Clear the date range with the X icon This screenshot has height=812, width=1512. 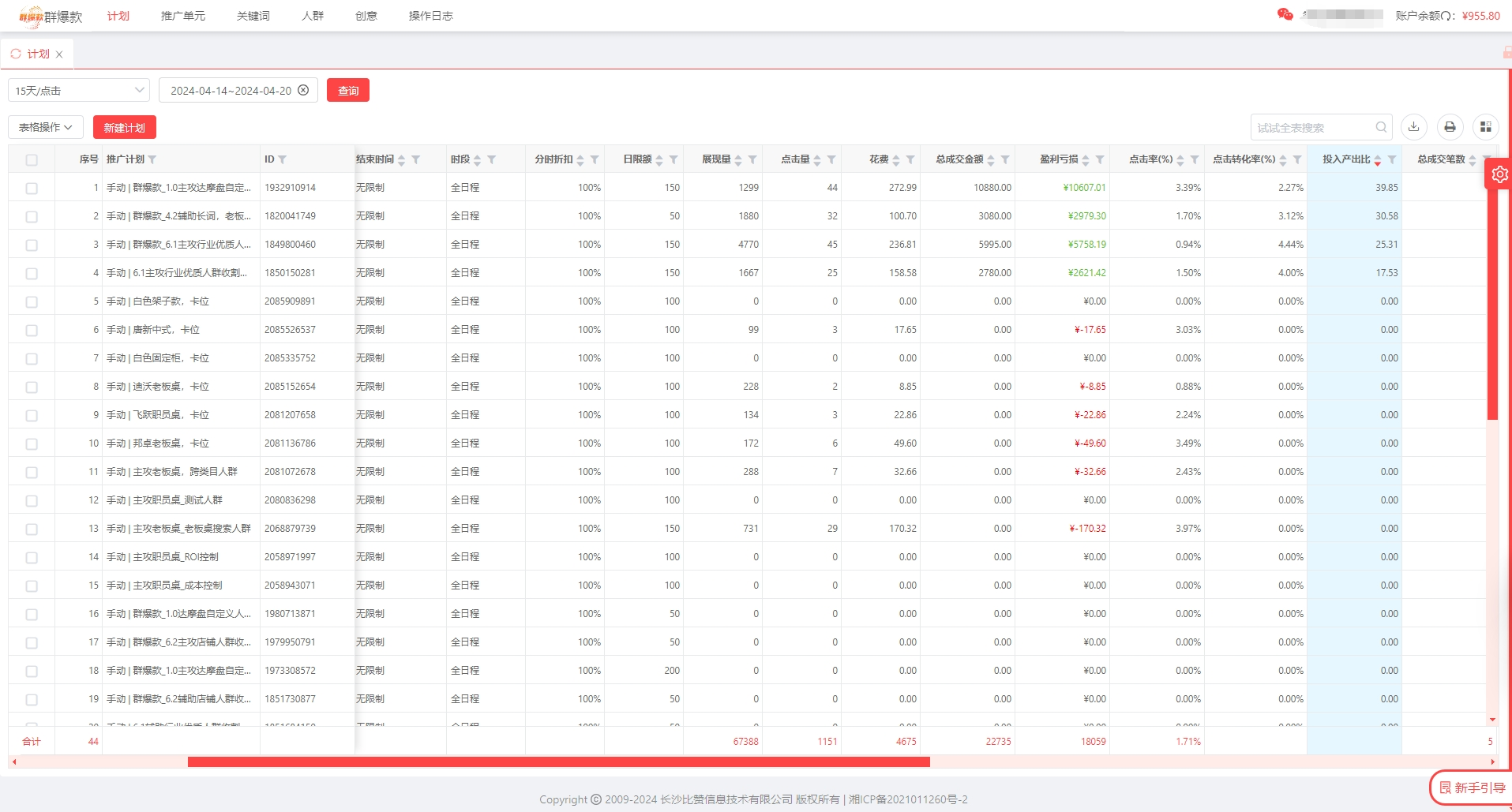click(303, 91)
